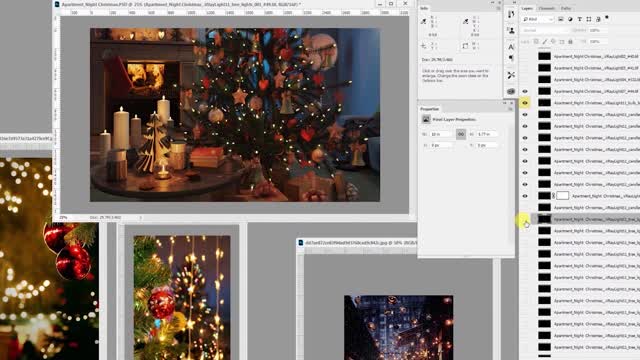
Task: Click the W width input field in Properties
Action: click(x=441, y=134)
